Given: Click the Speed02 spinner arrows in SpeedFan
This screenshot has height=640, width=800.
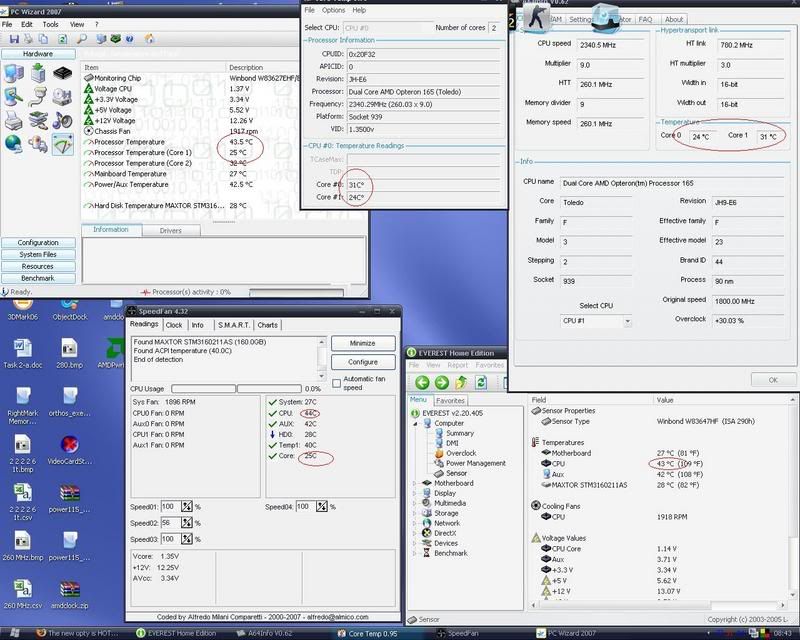Looking at the screenshot, I should (187, 523).
